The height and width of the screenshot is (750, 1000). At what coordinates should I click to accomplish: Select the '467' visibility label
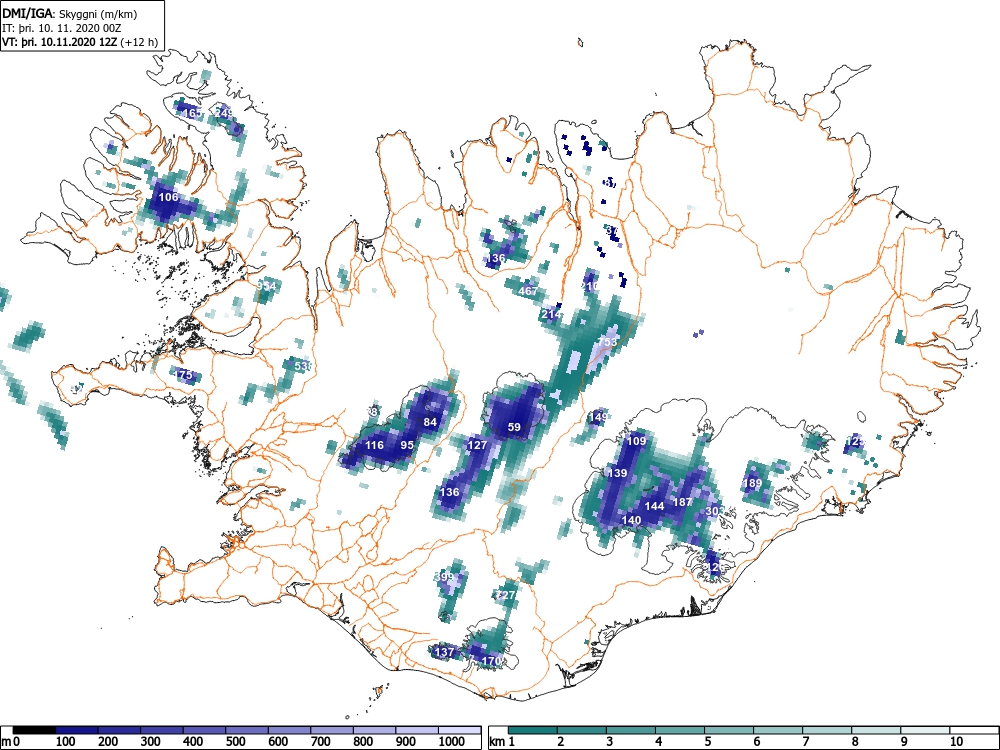point(528,291)
